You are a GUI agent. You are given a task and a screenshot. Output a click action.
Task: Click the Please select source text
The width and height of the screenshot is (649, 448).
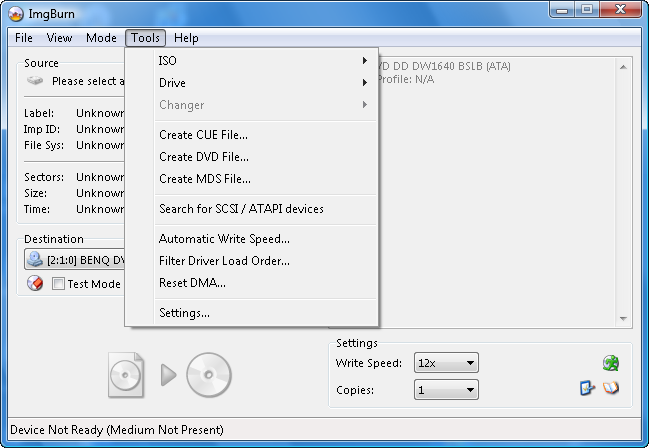pyautogui.click(x=88, y=81)
